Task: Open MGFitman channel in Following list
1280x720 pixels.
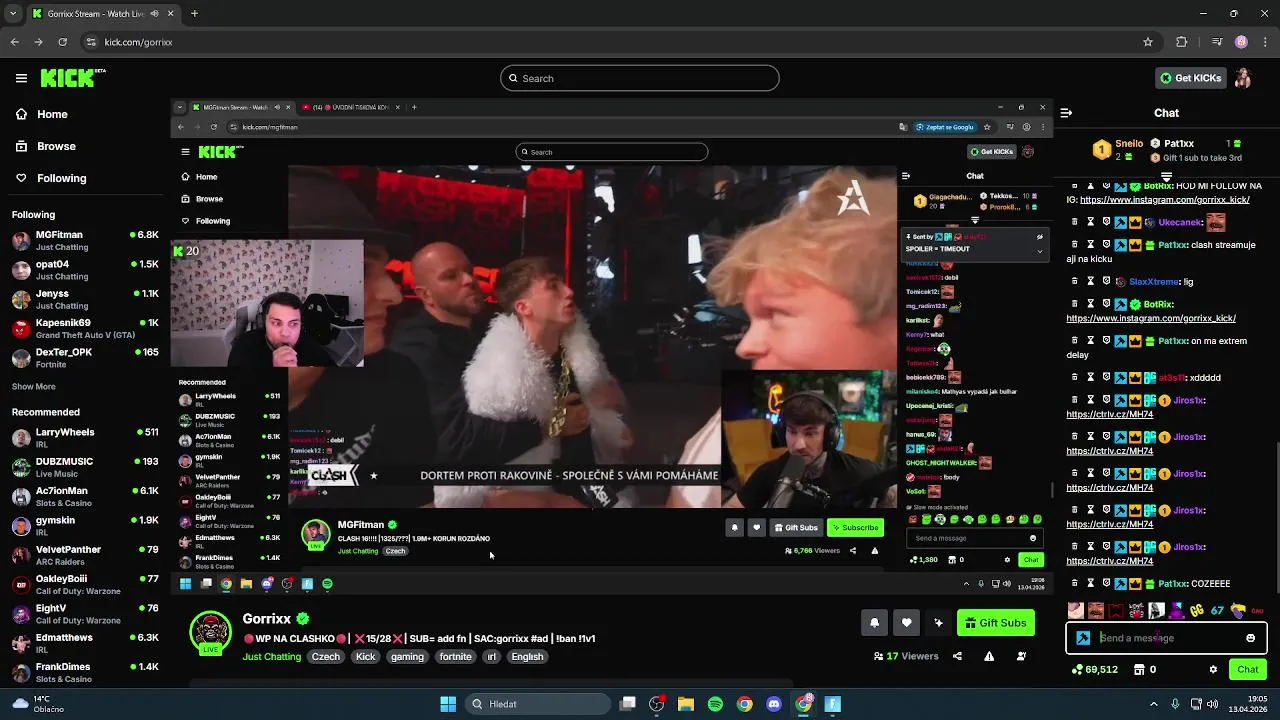Action: [x=84, y=240]
